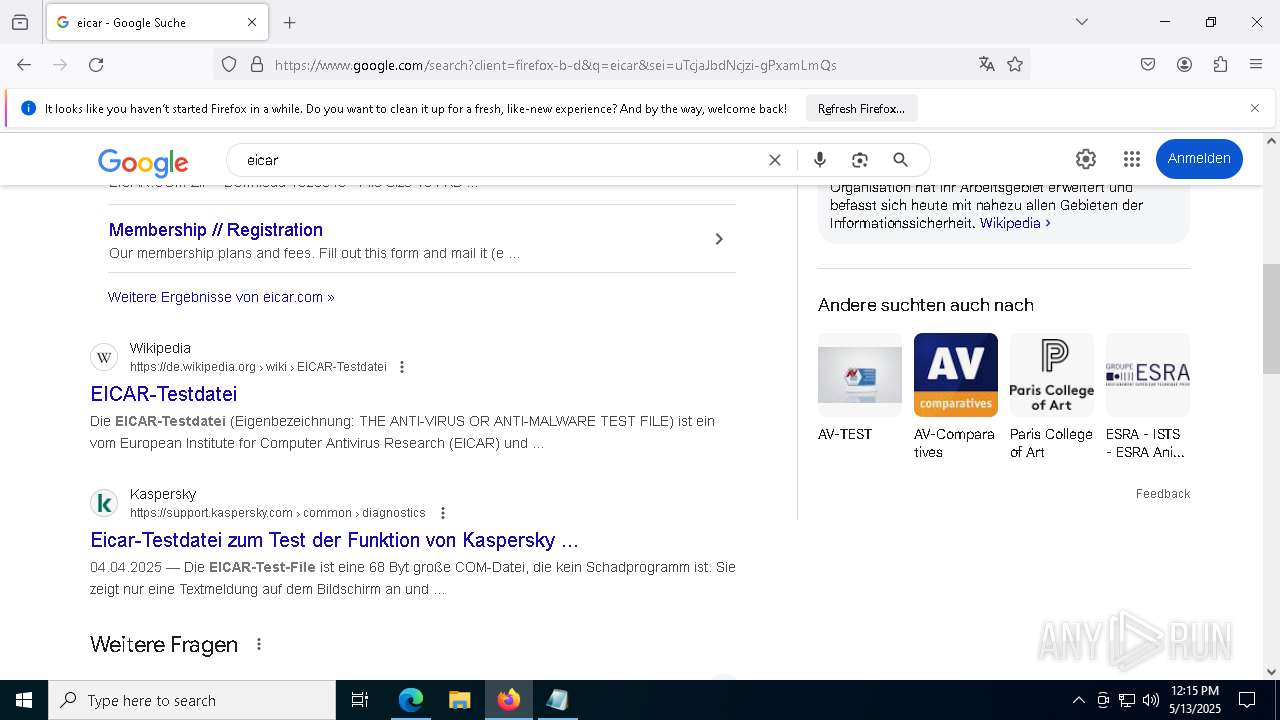The width and height of the screenshot is (1280, 720).
Task: Open Eicar-Testdatei zum Test Kaspersky link
Action: click(334, 540)
